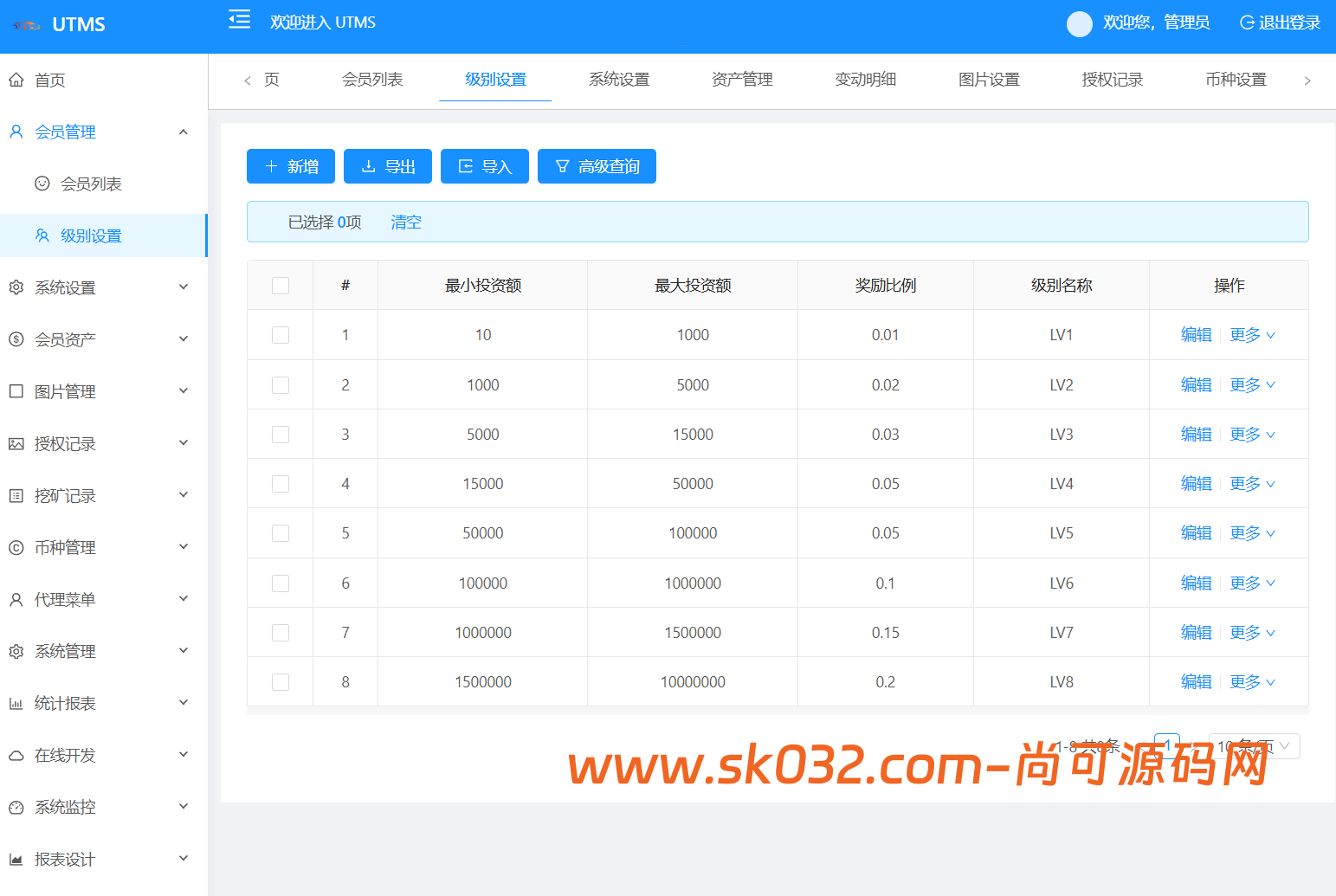
Task: Check the LV2 row checkbox
Action: click(281, 385)
